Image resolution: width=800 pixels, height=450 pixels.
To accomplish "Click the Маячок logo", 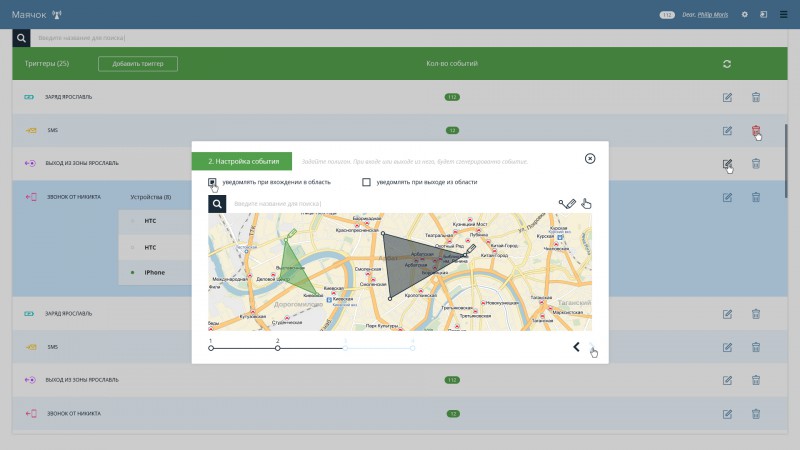I will pyautogui.click(x=36, y=15).
